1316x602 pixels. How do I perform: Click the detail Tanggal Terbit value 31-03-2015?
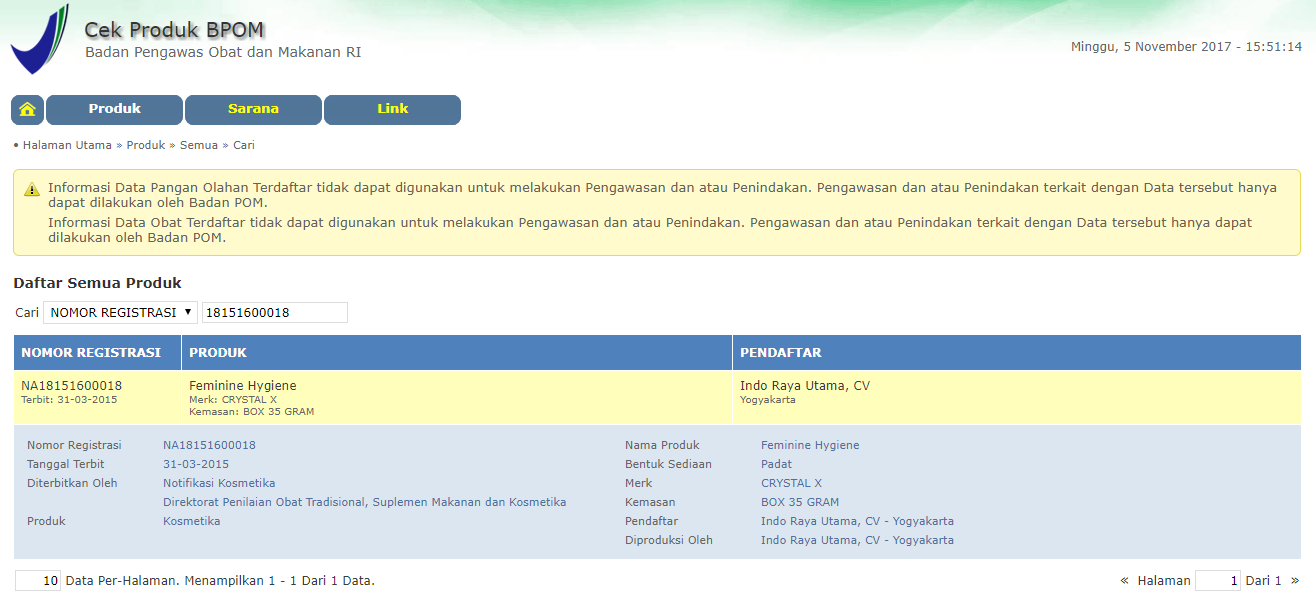(196, 464)
